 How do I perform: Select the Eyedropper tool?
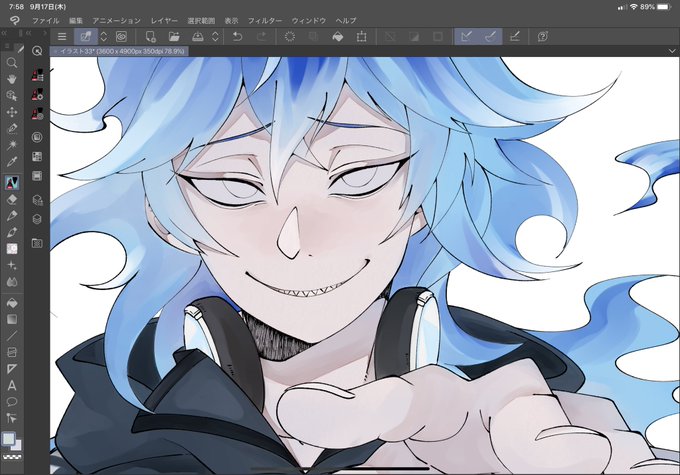click(12, 161)
